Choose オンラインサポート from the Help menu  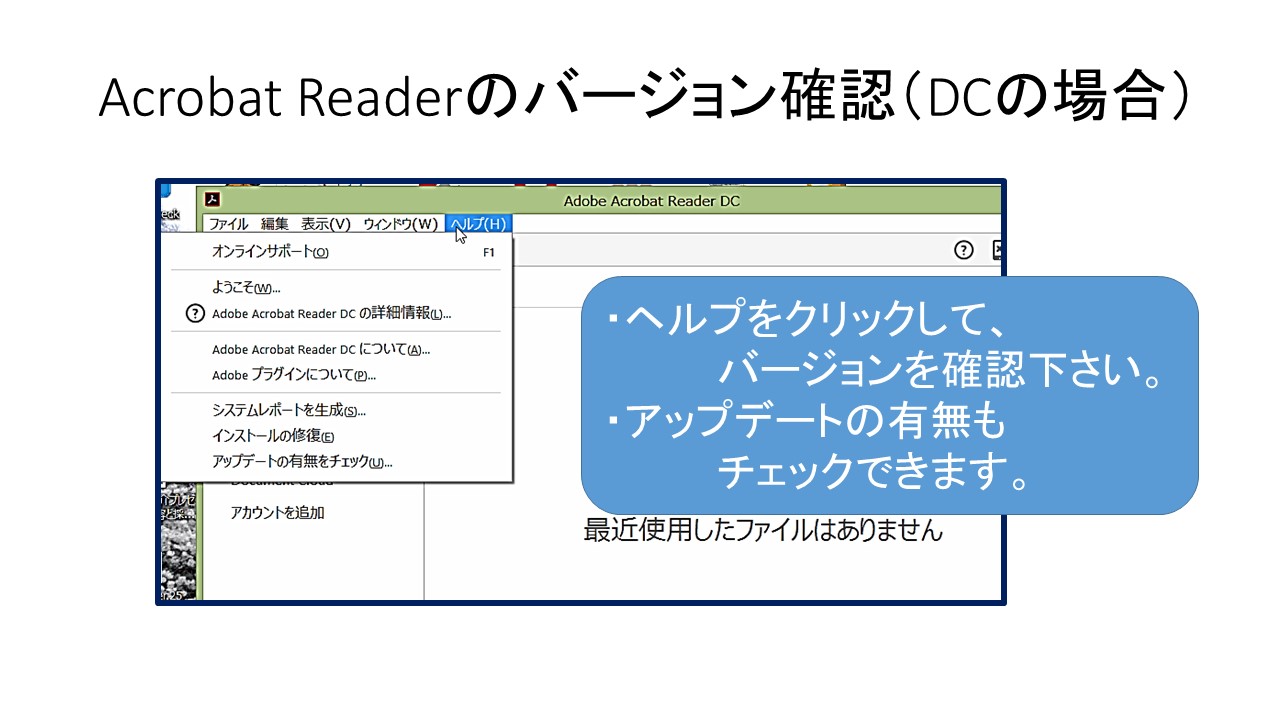(337, 252)
